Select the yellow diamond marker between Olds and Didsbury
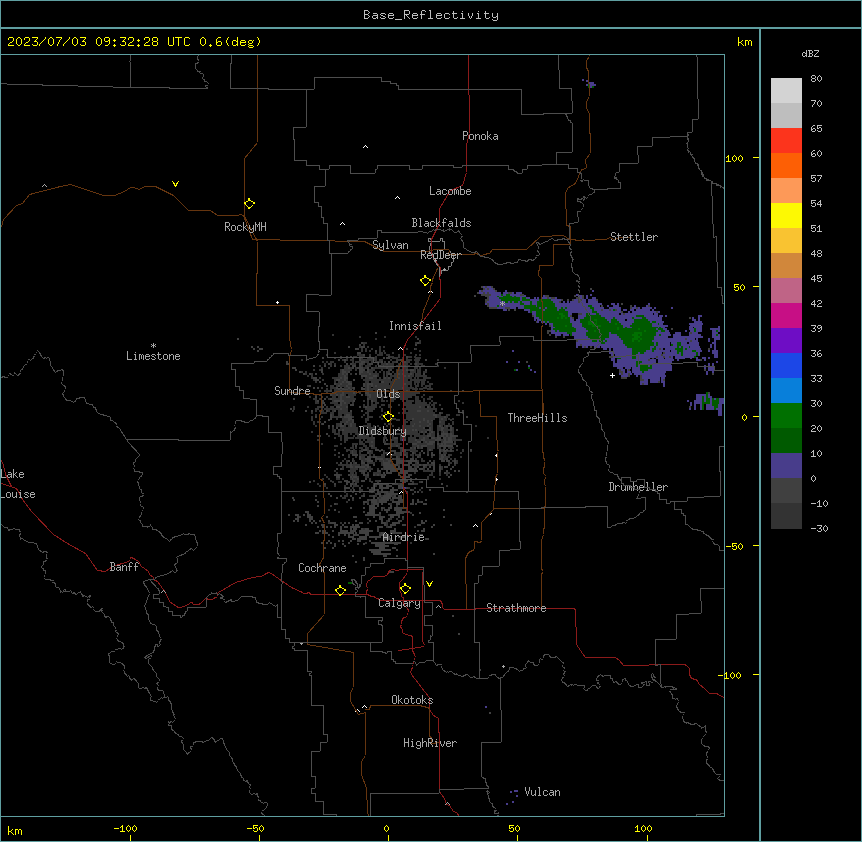 tap(388, 417)
